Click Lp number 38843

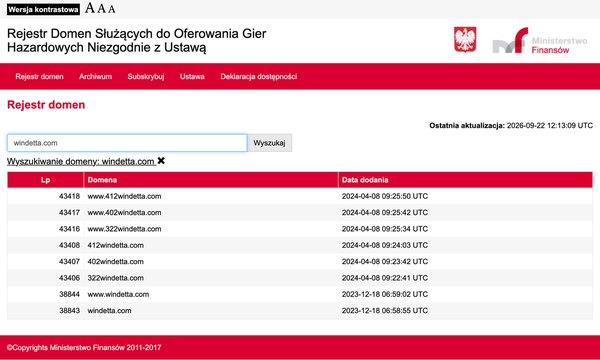(69, 311)
